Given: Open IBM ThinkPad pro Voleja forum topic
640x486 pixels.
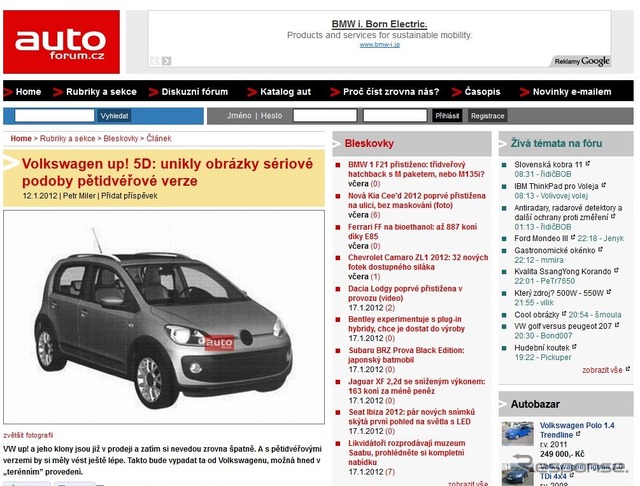Looking at the screenshot, I should tap(556, 186).
